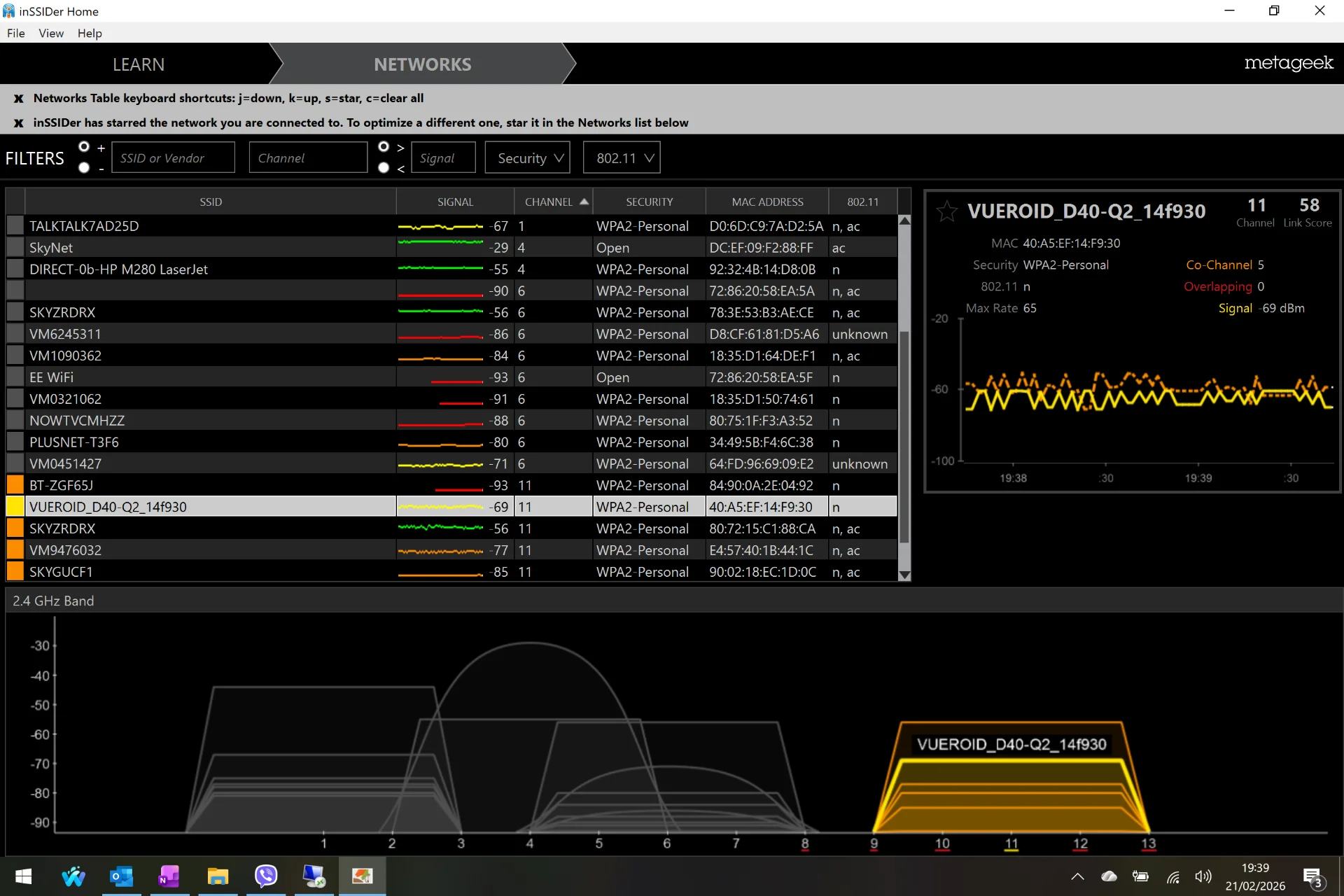
Task: Select the plus SSID filter radio button
Action: (84, 147)
